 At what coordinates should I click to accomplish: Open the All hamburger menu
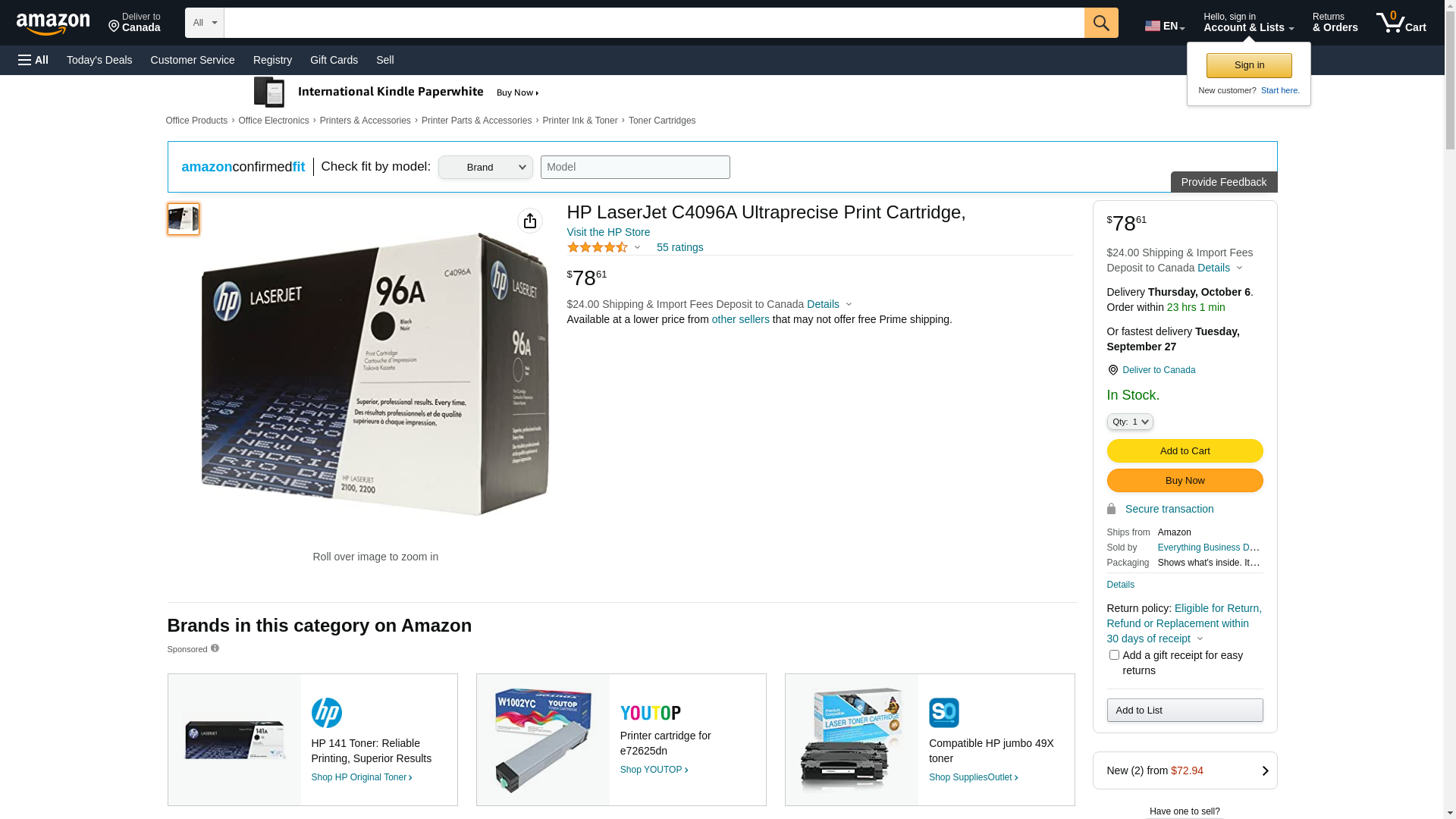[33, 60]
